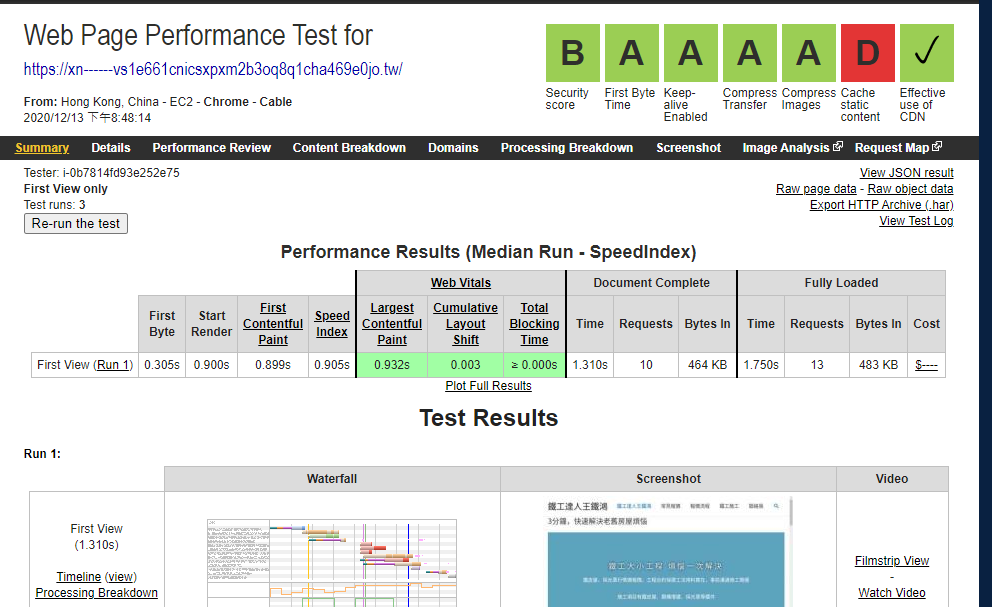Click the Compress Transfer A grade badge
992x607 pixels.
[x=749, y=53]
